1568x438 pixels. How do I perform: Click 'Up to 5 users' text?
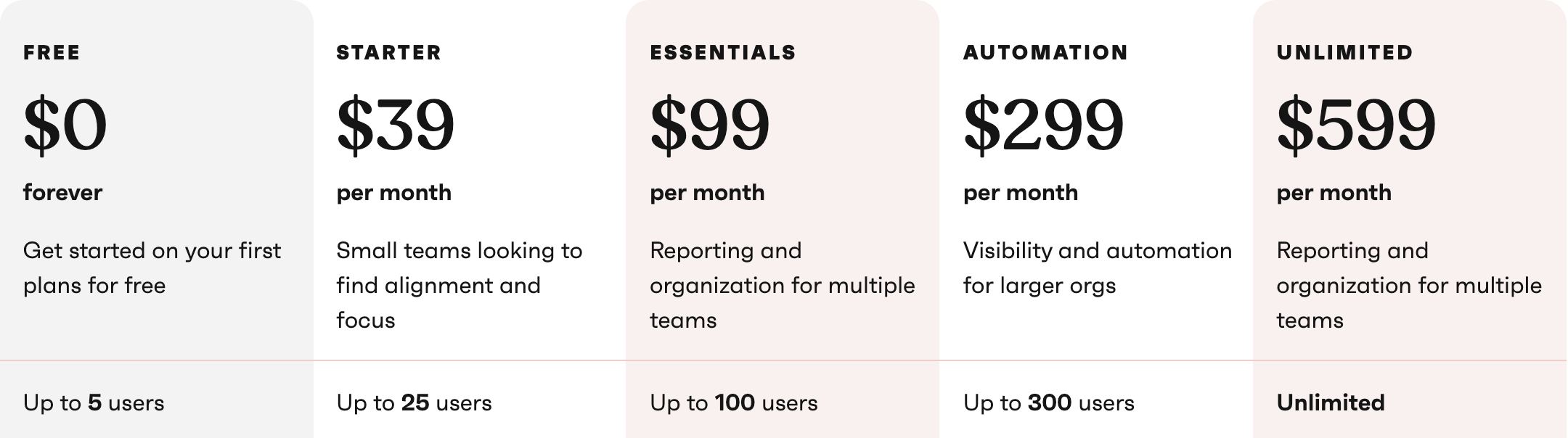click(94, 402)
